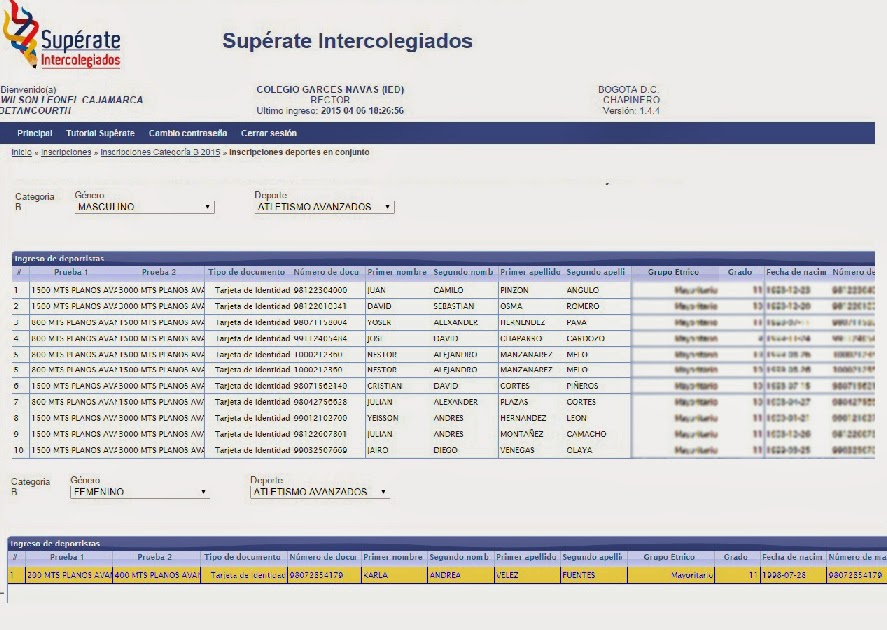Follow the Inicio breadcrumb link
Viewport: 887px width, 630px height.
click(21, 152)
